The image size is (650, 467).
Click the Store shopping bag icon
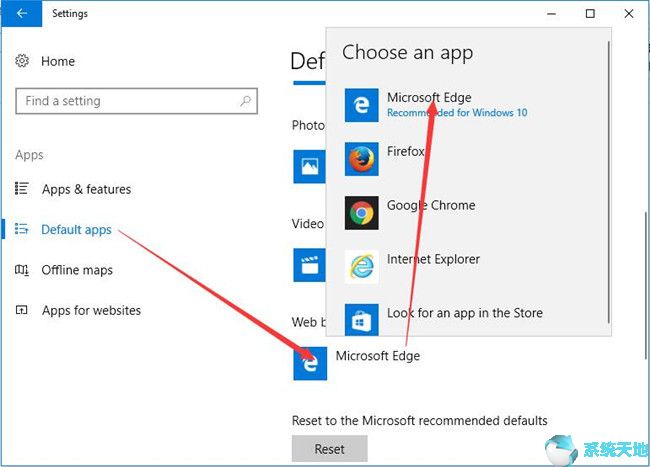(x=361, y=320)
